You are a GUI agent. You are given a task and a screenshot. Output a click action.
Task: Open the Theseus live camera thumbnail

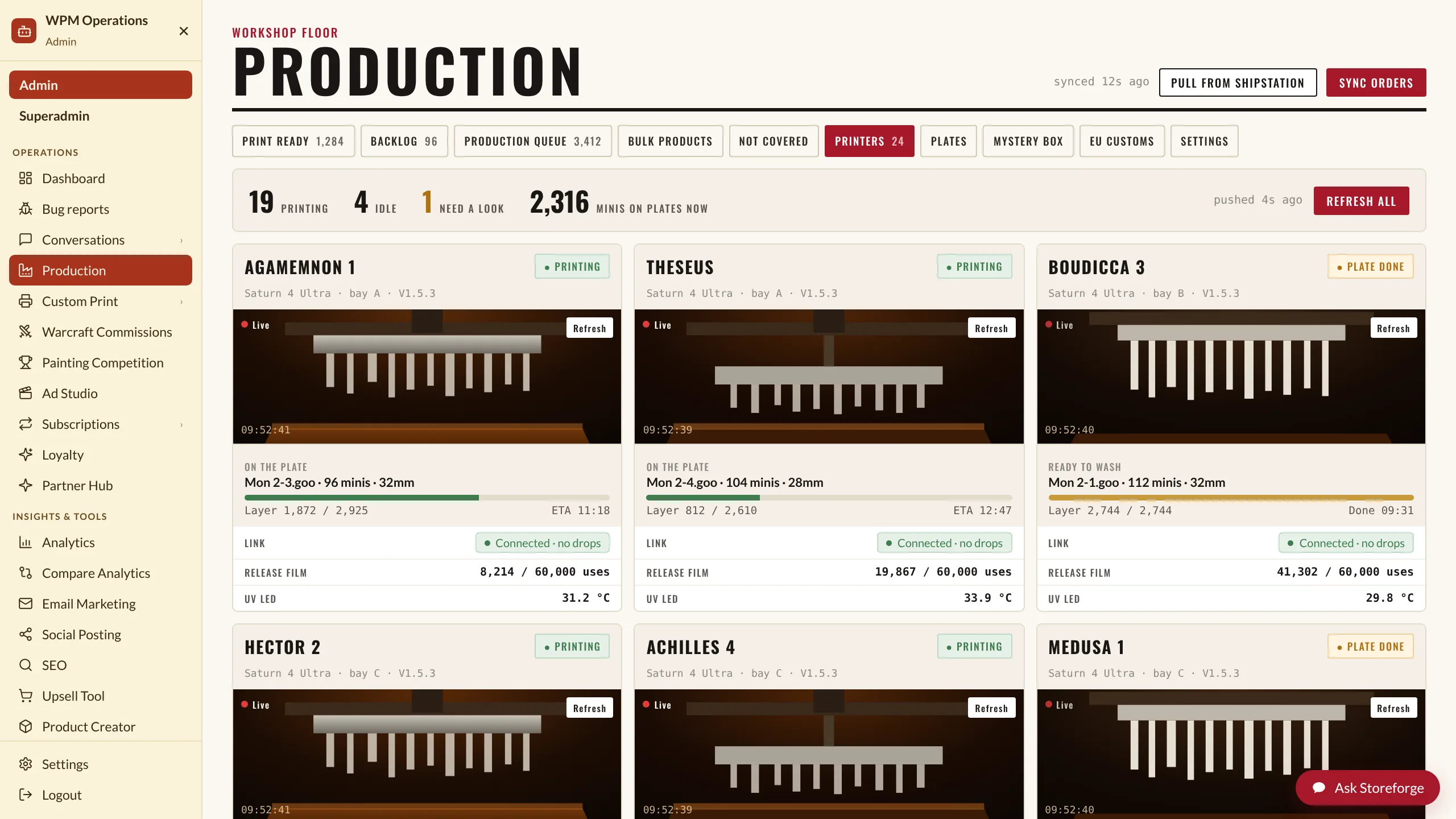829,377
